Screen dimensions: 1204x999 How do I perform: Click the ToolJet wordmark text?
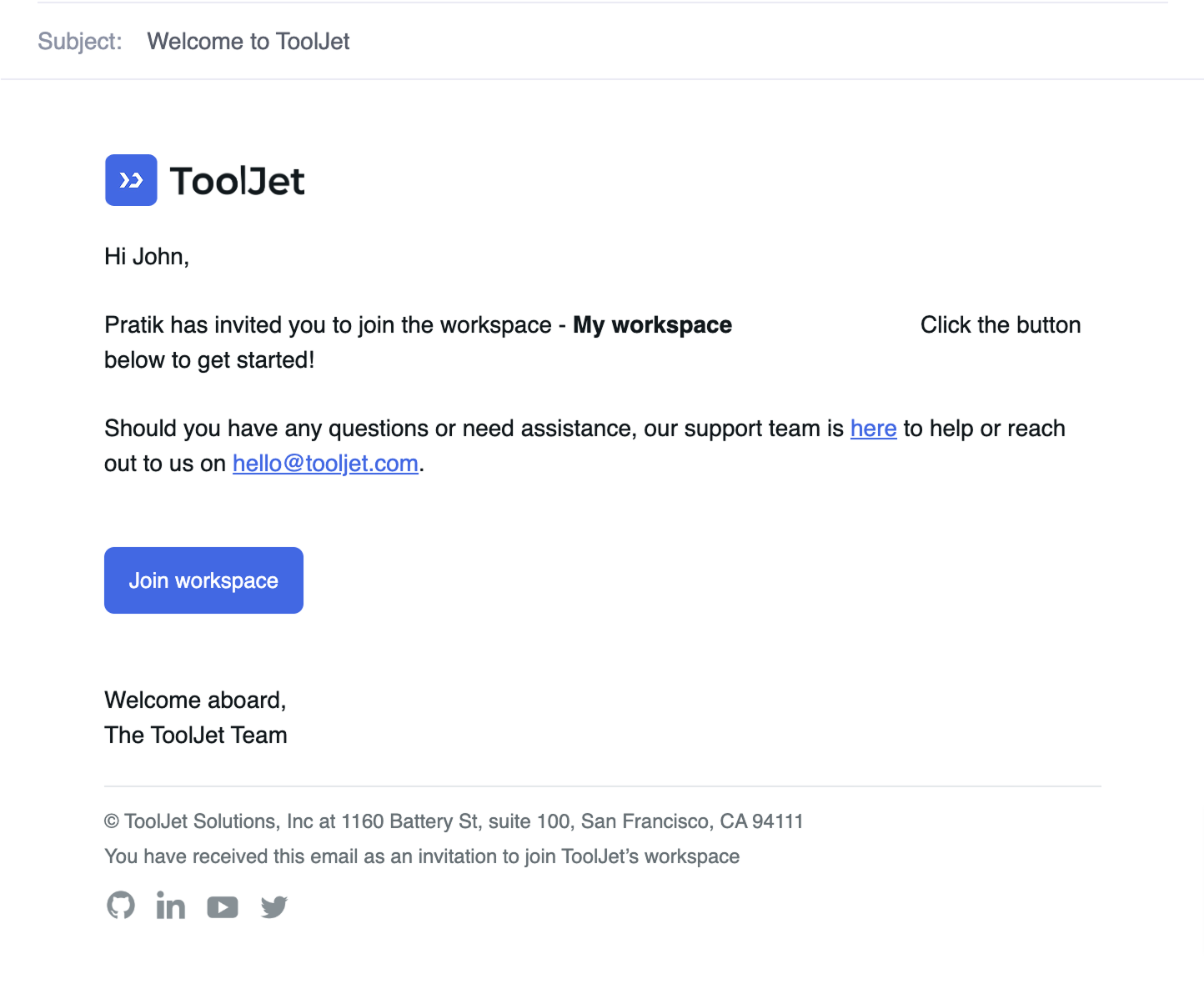[x=238, y=181]
